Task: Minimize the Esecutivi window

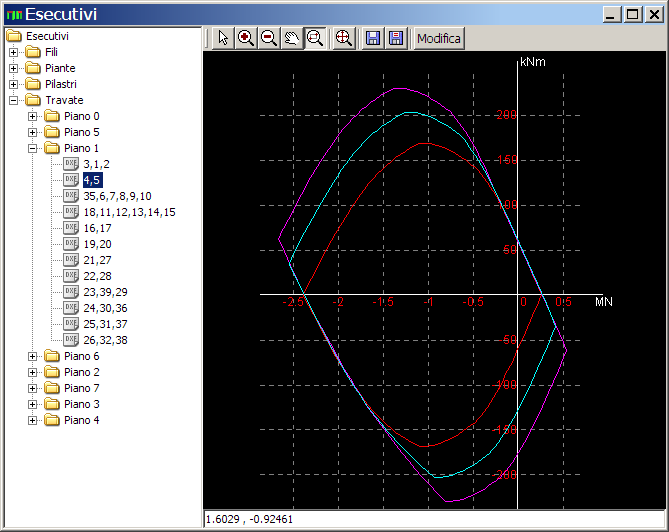Action: tap(612, 15)
